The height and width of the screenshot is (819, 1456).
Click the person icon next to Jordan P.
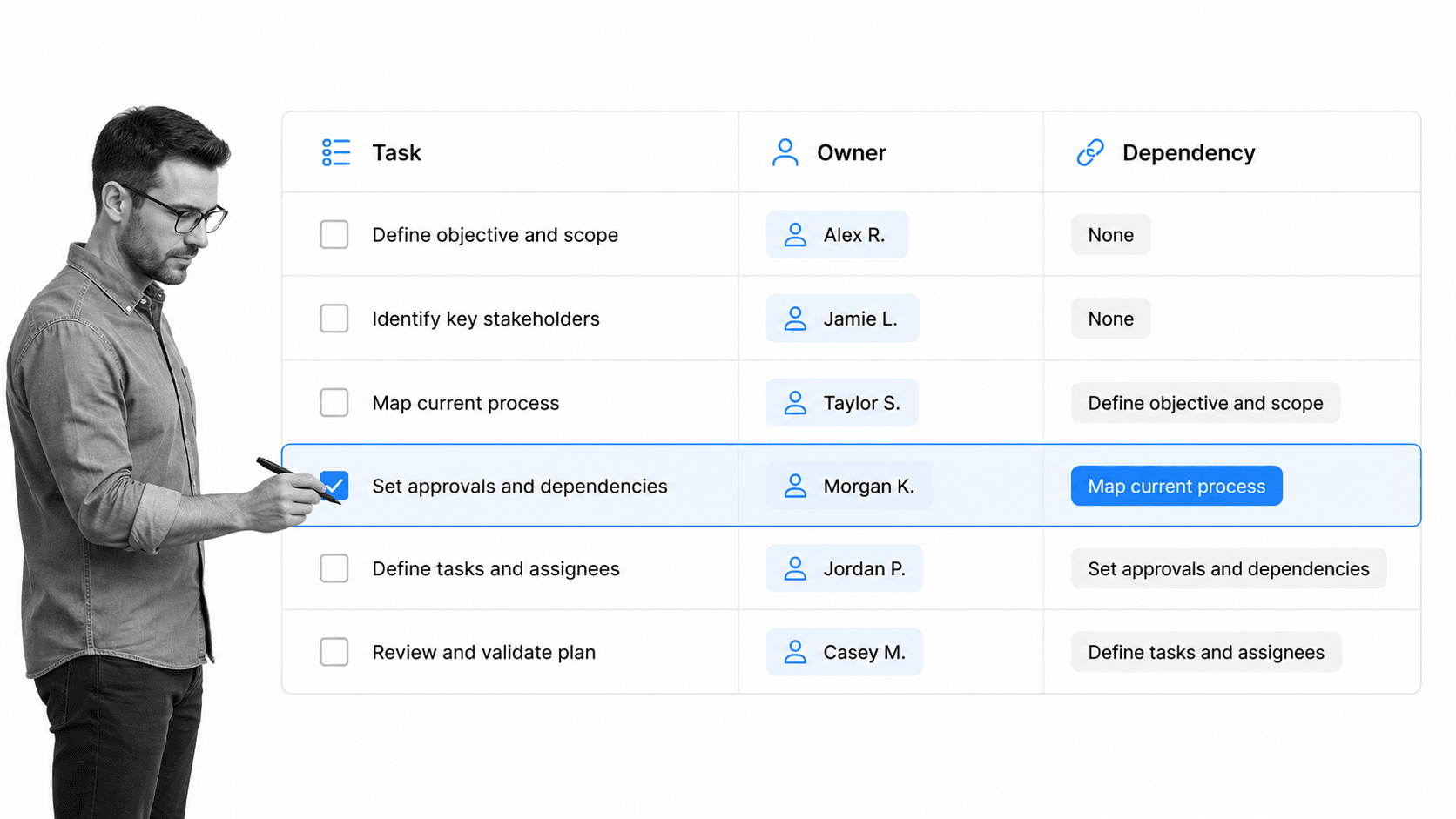(795, 568)
